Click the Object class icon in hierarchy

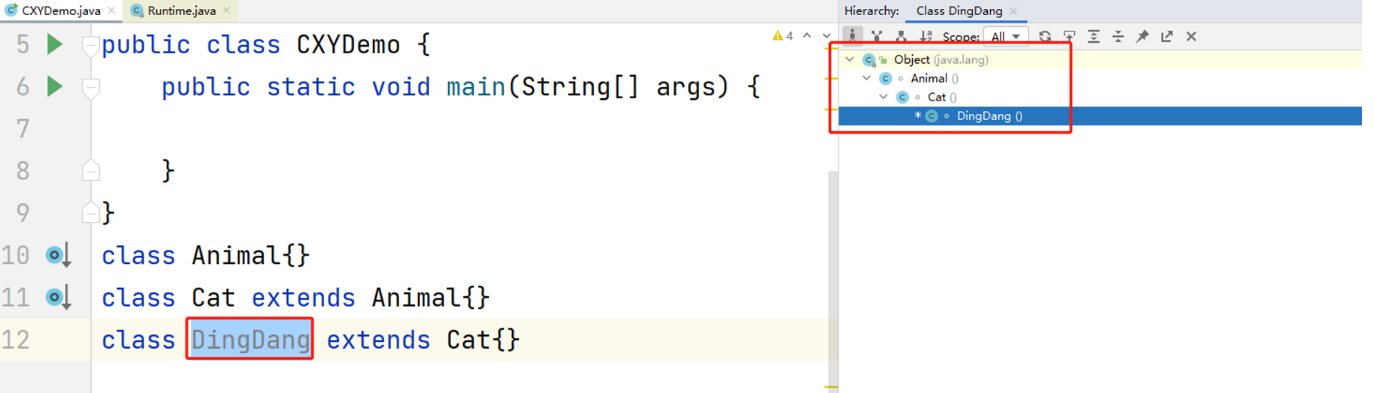coord(869,60)
